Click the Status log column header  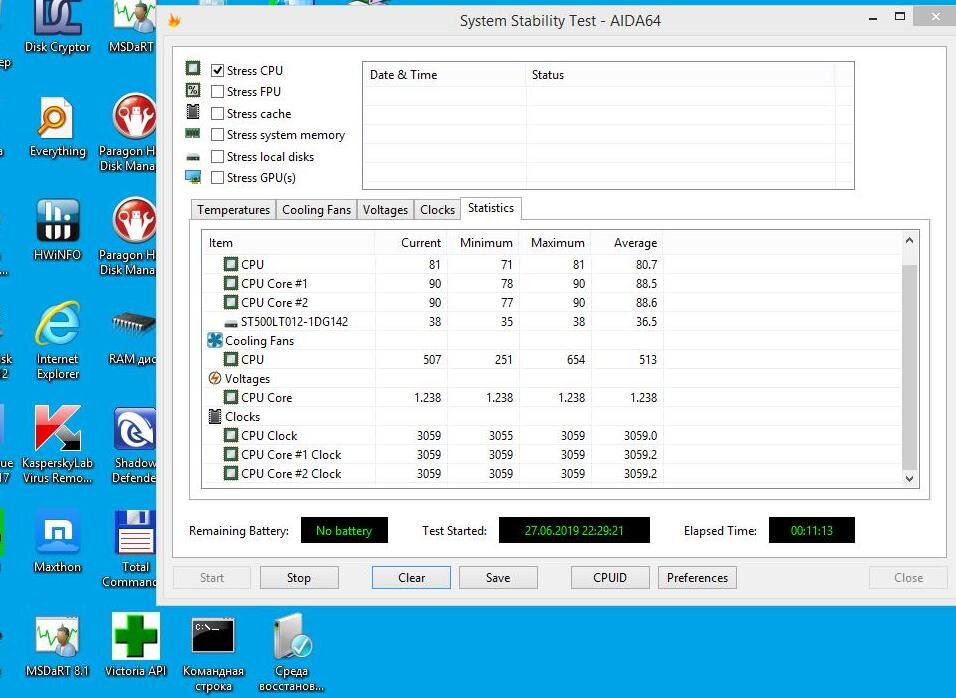(x=680, y=75)
